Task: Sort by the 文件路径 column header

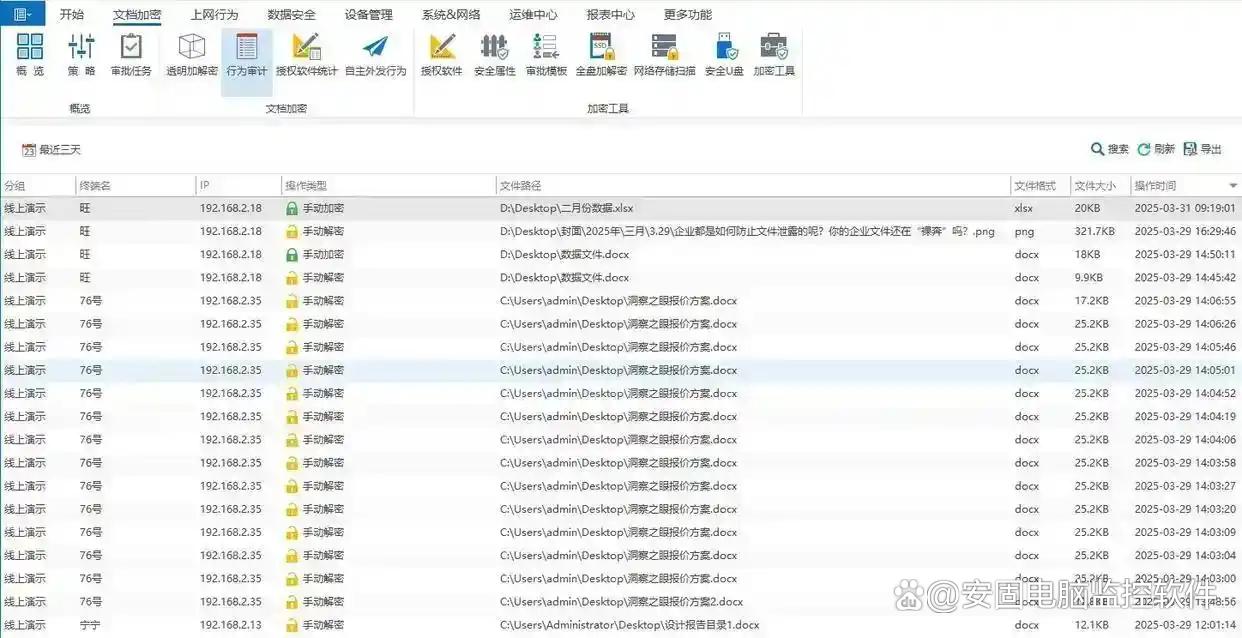Action: click(x=753, y=186)
